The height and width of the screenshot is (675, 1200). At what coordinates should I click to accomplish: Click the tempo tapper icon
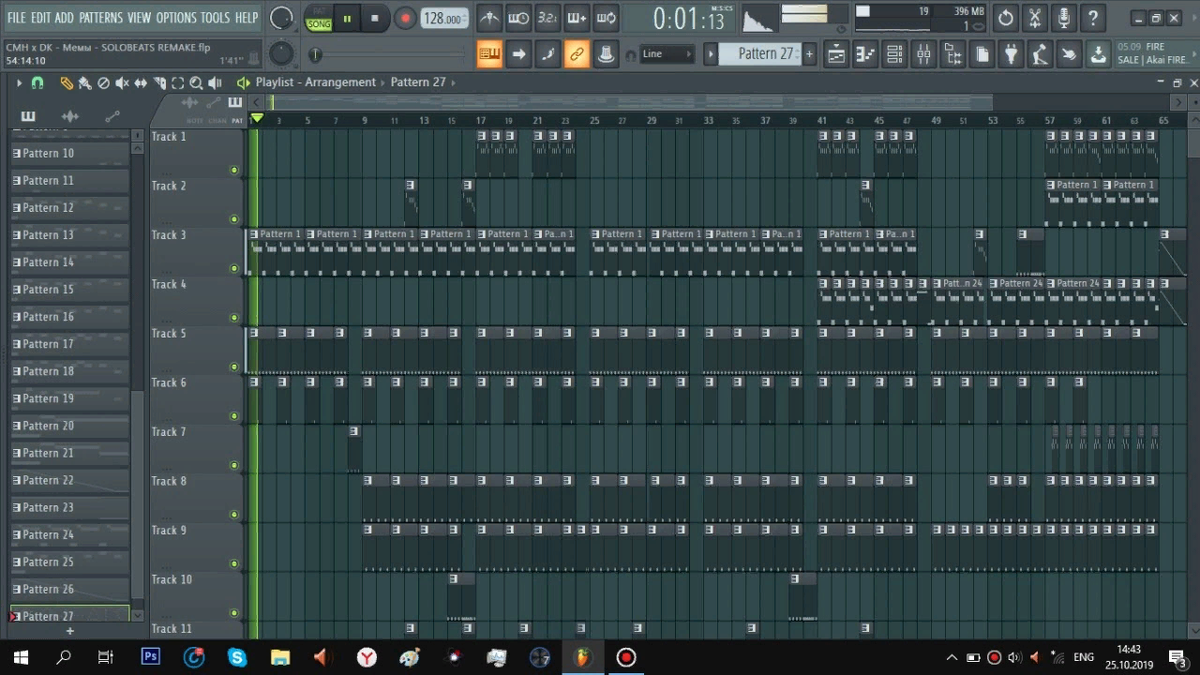[1040, 55]
